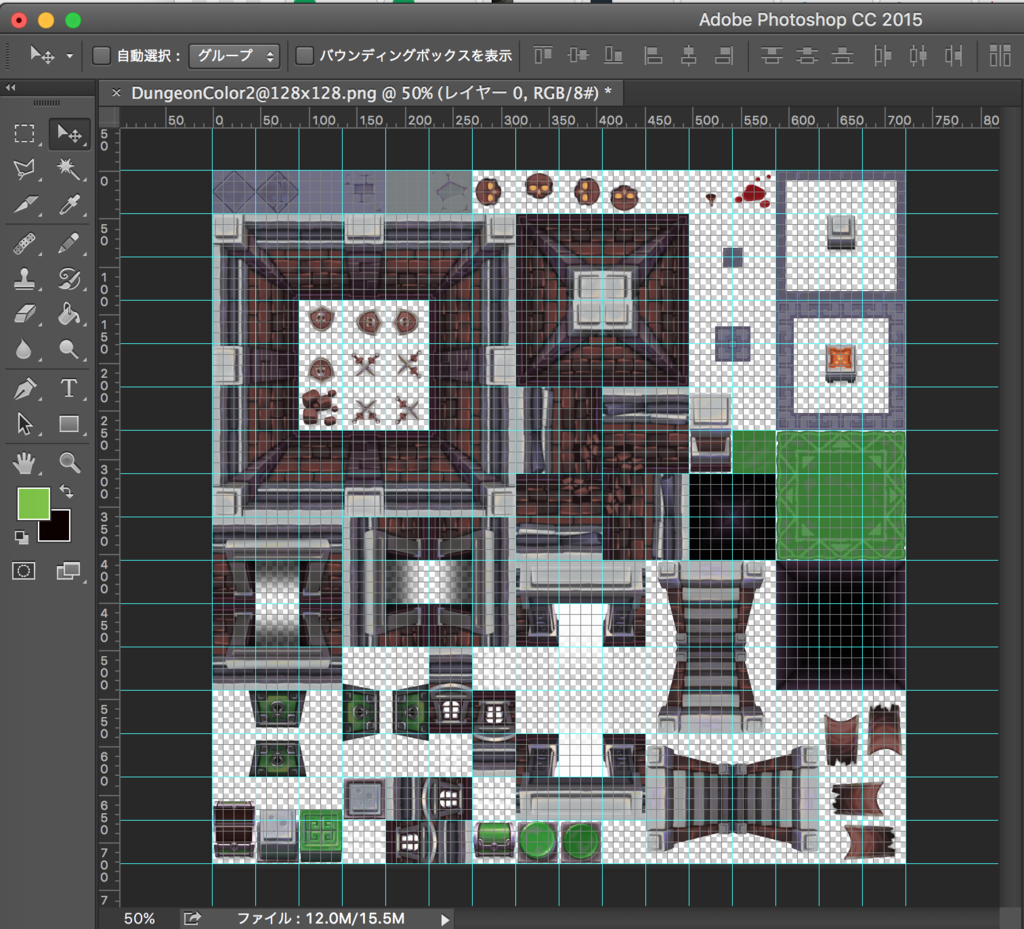The width and height of the screenshot is (1024, 929).
Task: Select the Pencil tool
Action: pyautogui.click(x=69, y=244)
